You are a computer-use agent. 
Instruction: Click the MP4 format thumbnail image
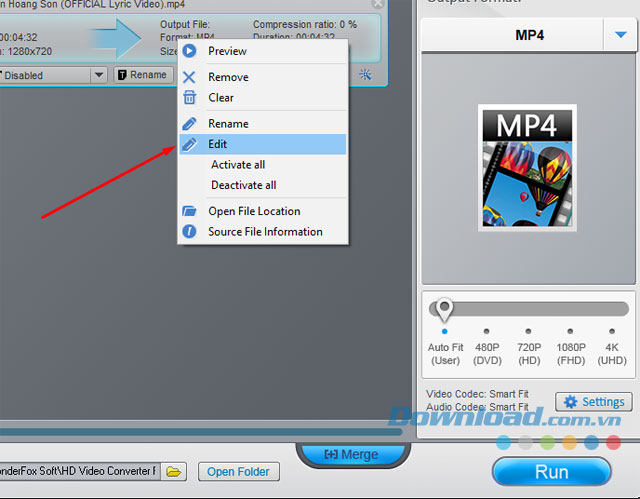coord(527,168)
